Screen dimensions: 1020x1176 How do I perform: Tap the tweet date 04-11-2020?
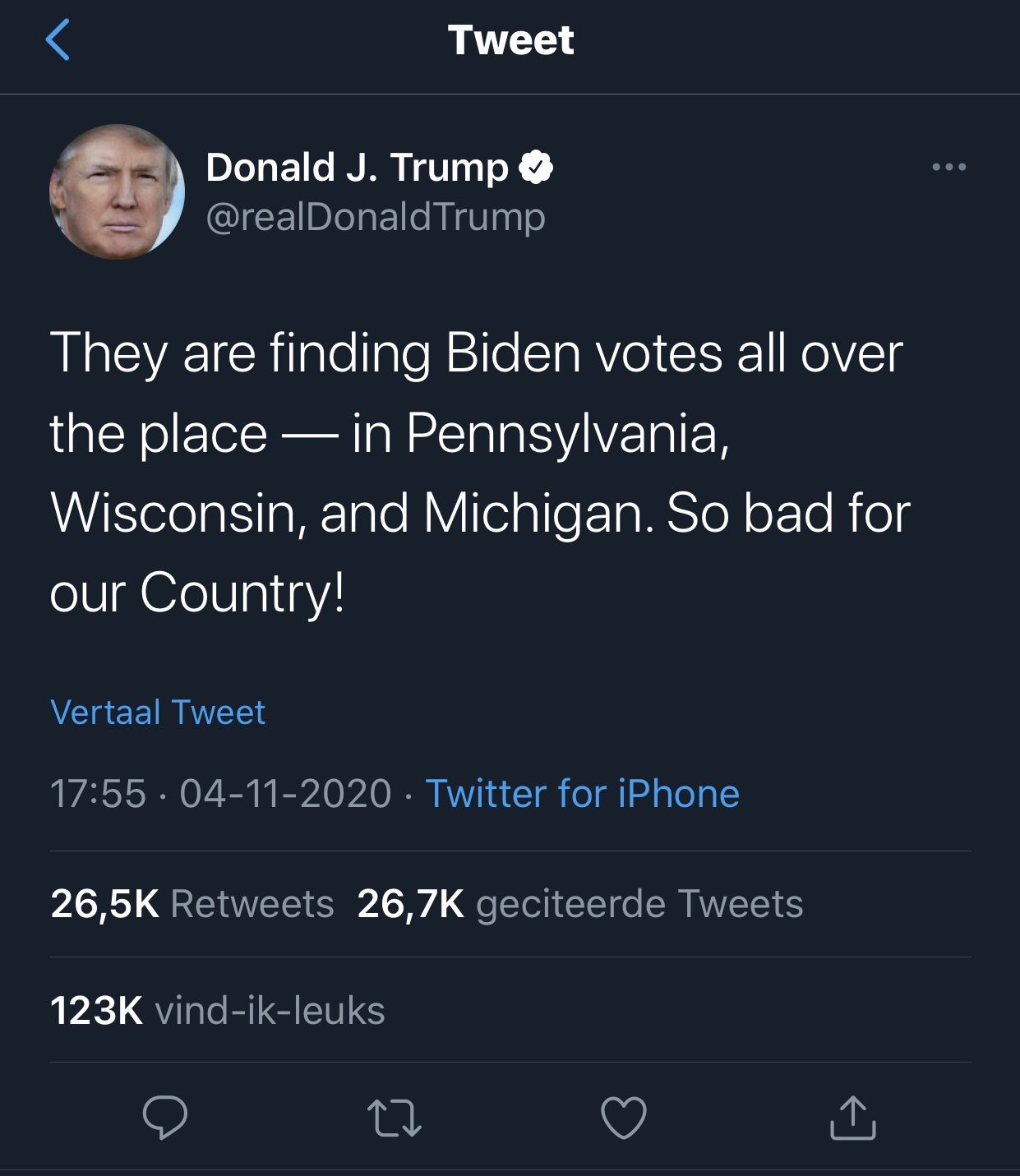click(x=286, y=794)
